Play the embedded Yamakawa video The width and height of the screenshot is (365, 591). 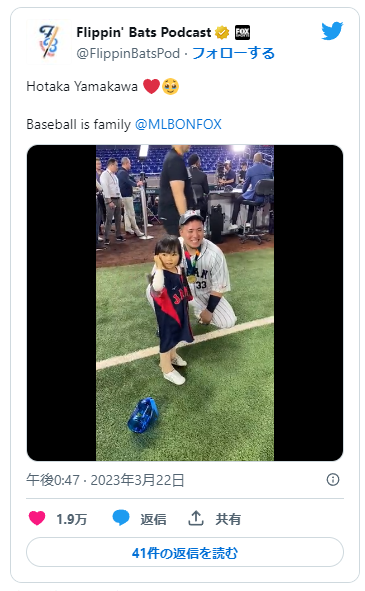[x=185, y=303]
